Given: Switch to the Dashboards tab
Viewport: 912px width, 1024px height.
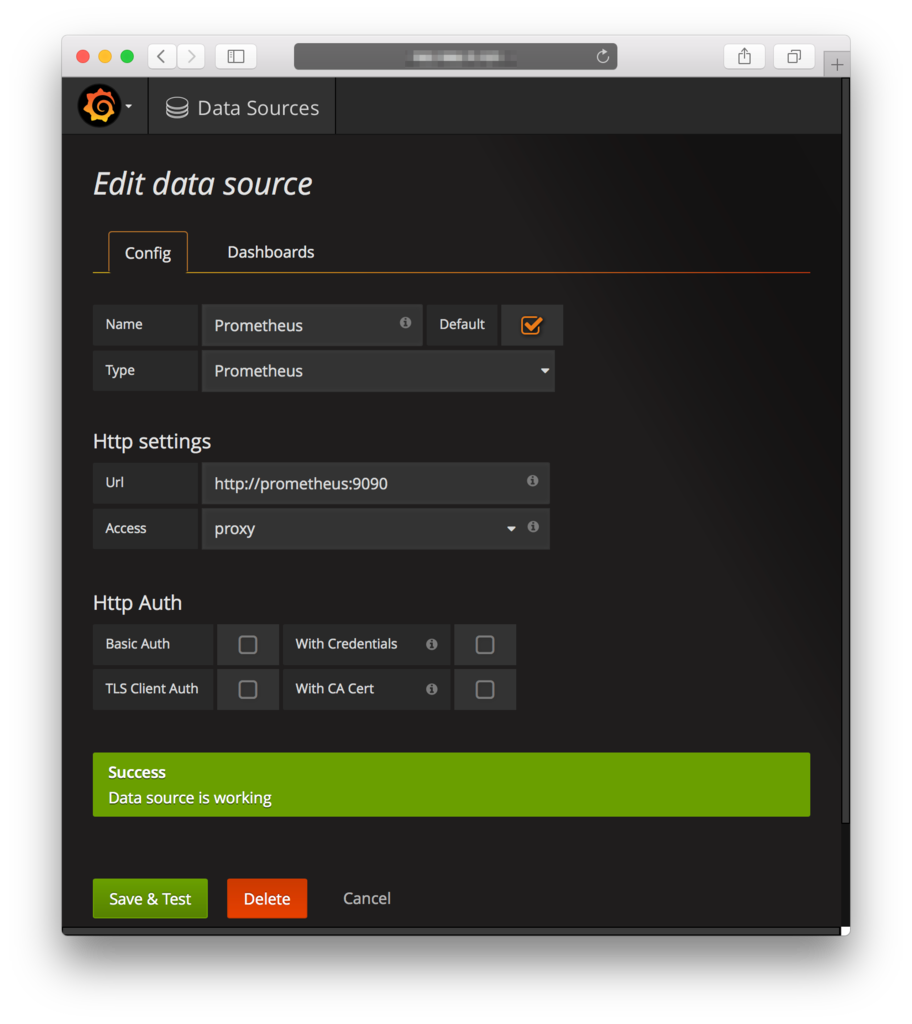Looking at the screenshot, I should tap(270, 252).
